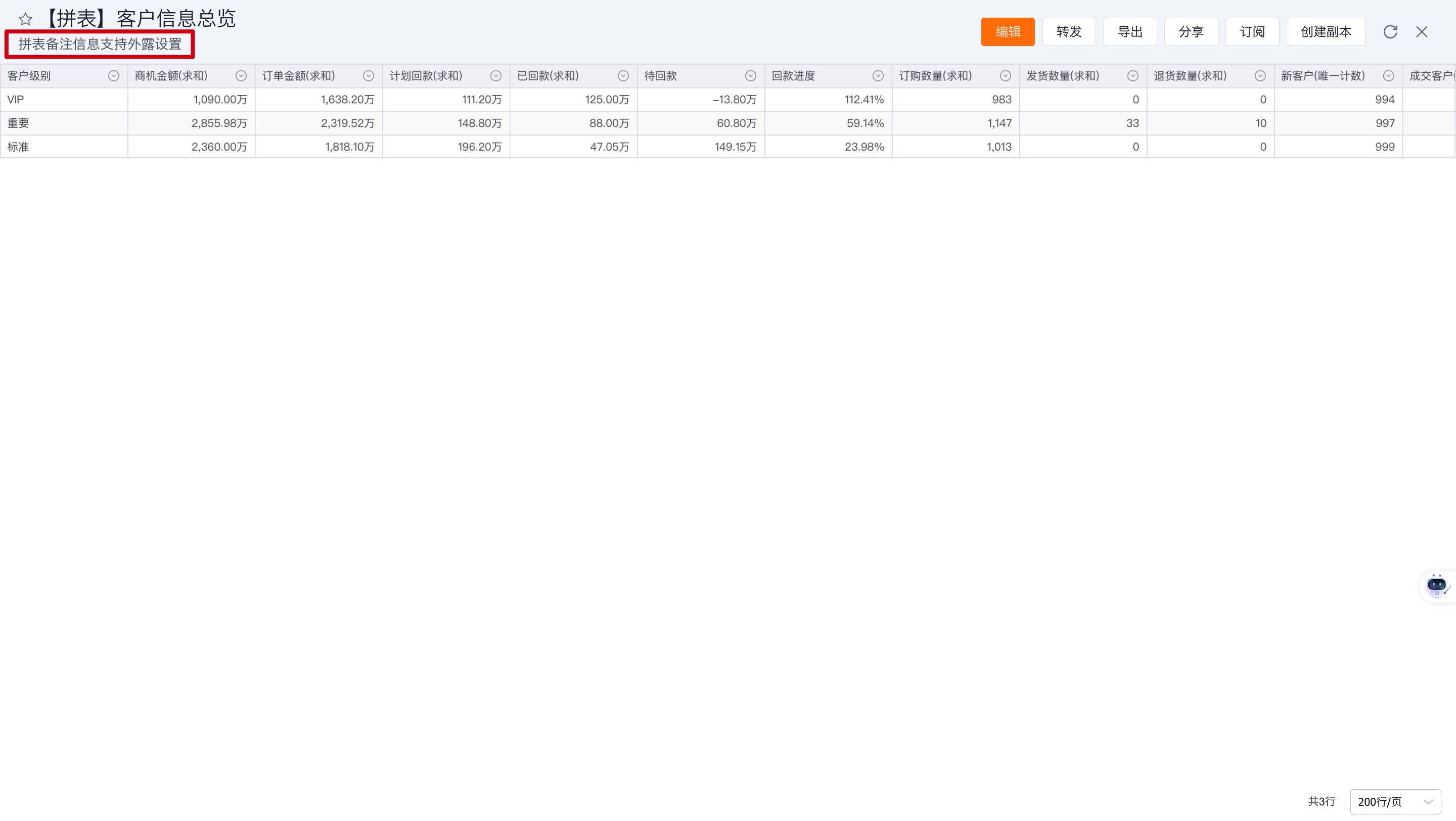Click the 1,638.20万 cell
This screenshot has width=1456, height=821.
tap(319, 100)
